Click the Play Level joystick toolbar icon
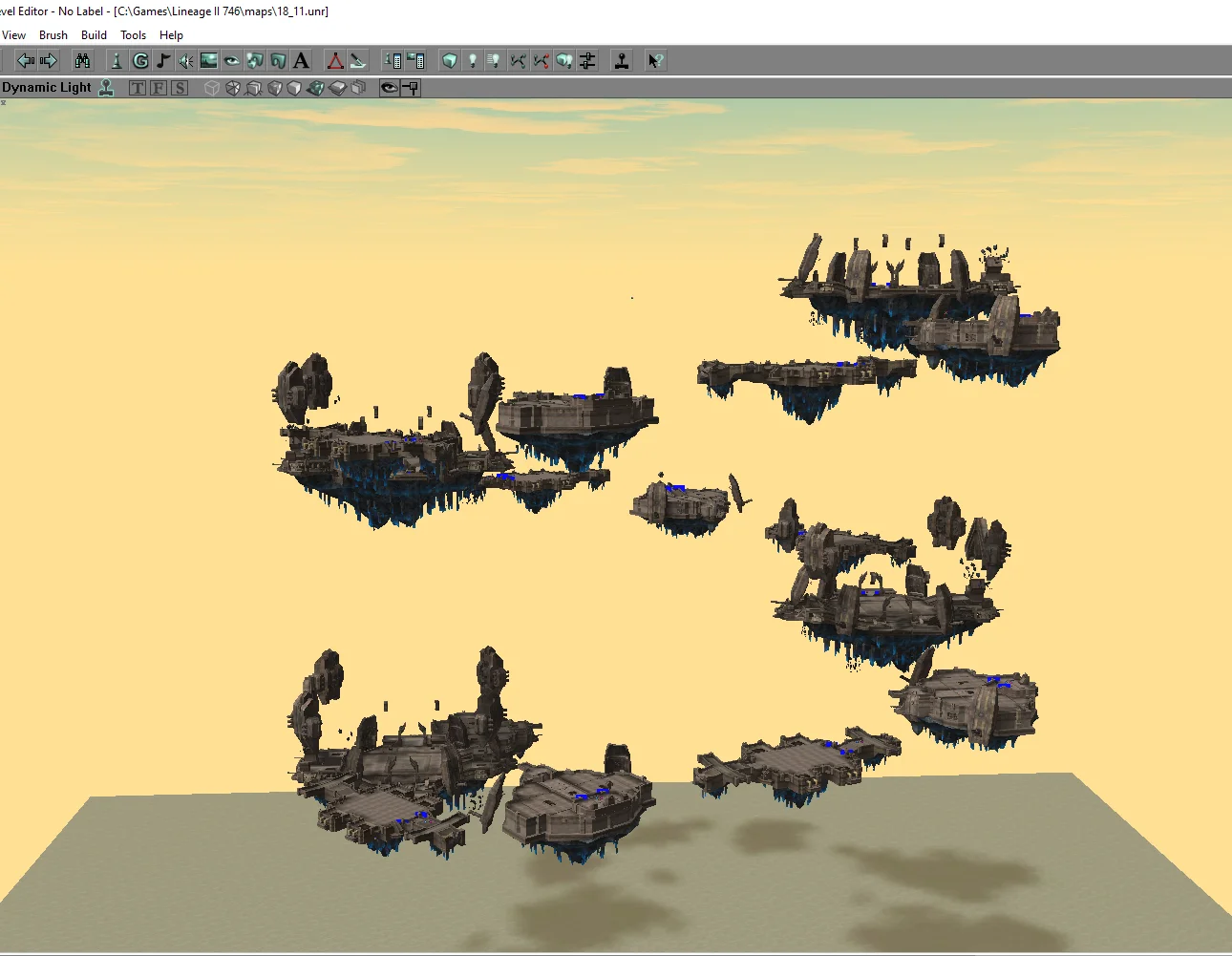Viewport: 1232px width, 956px height. (622, 61)
